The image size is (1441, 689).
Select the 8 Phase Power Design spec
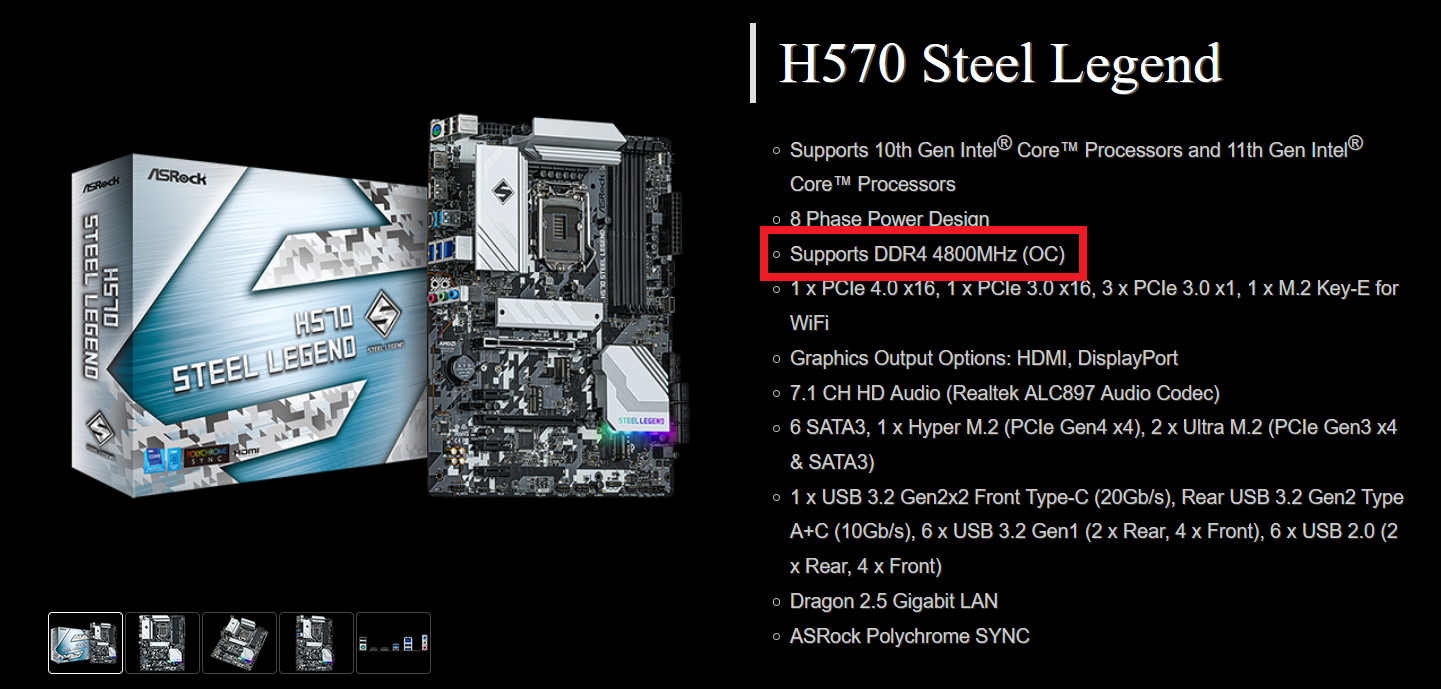(890, 219)
